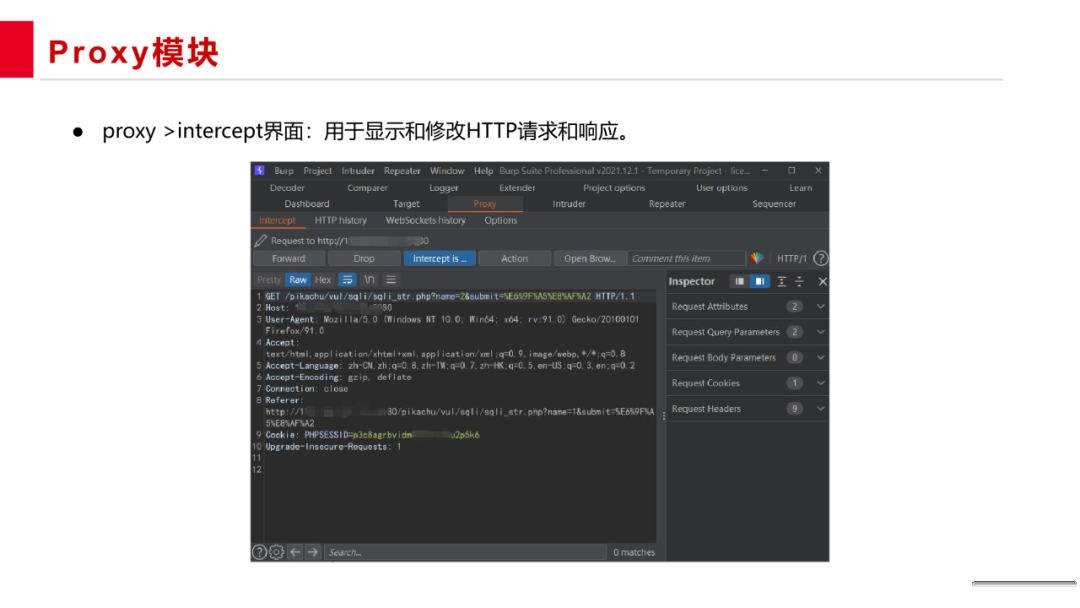The height and width of the screenshot is (608, 1080).
Task: Open the Help menu
Action: [484, 171]
